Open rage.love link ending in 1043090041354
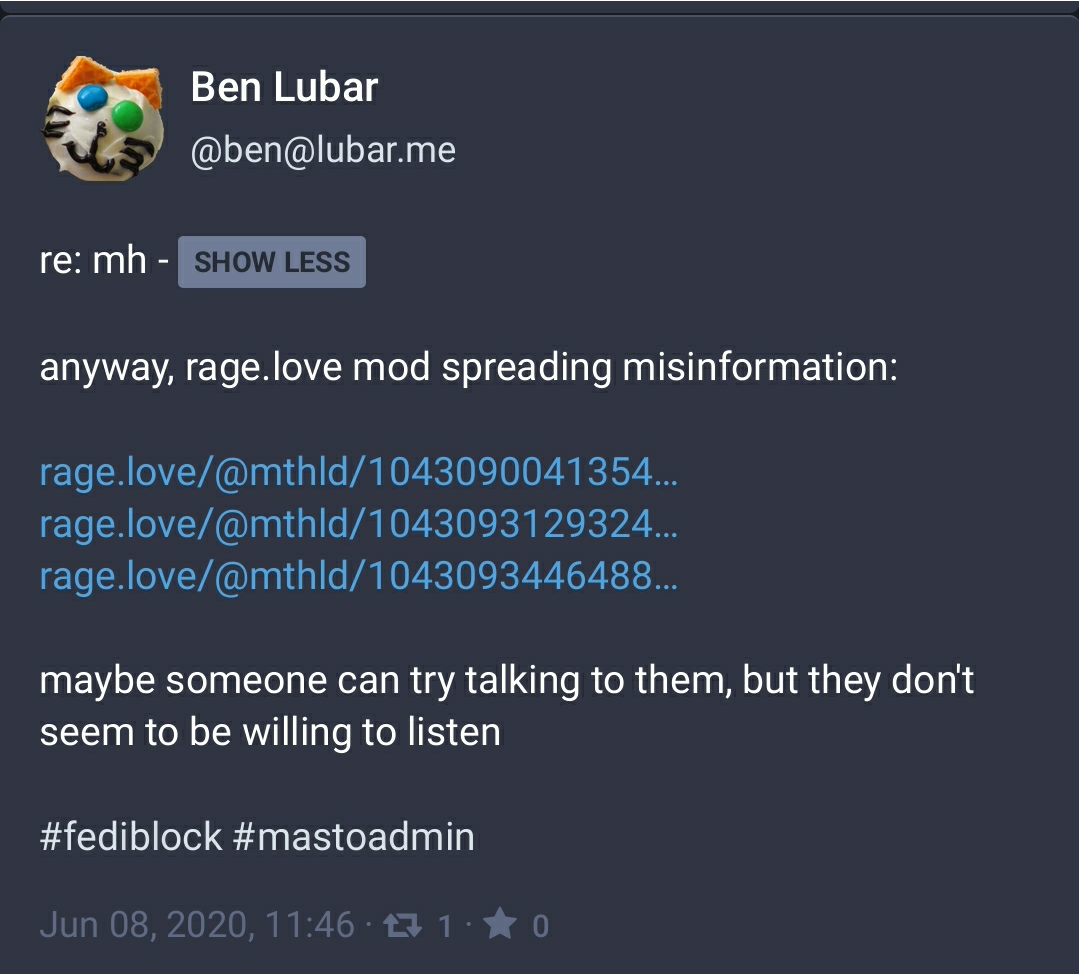This screenshot has width=1079, height=974. click(358, 471)
